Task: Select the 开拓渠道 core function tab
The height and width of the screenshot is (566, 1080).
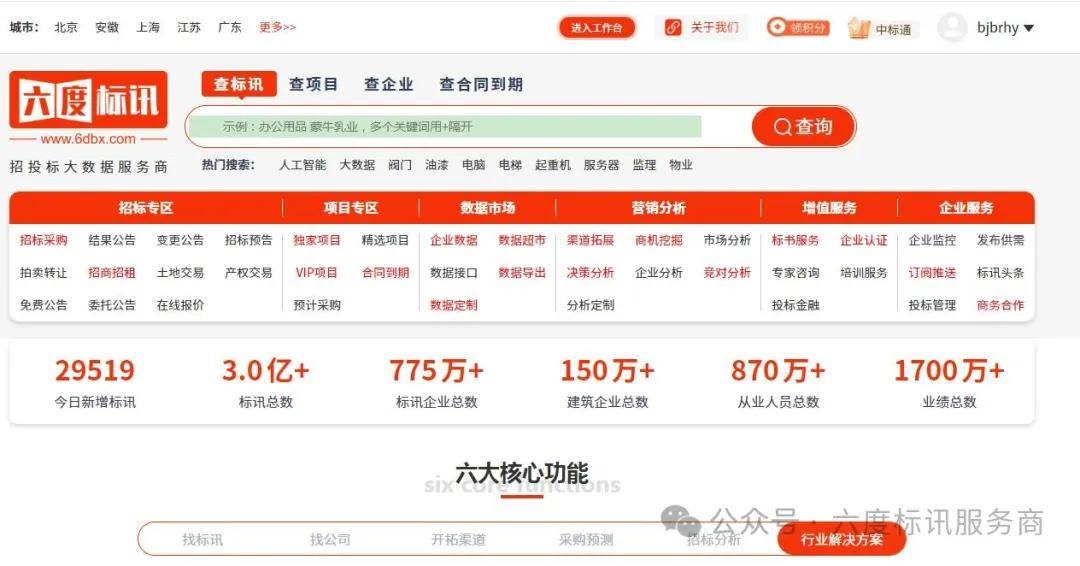Action: pyautogui.click(x=458, y=539)
